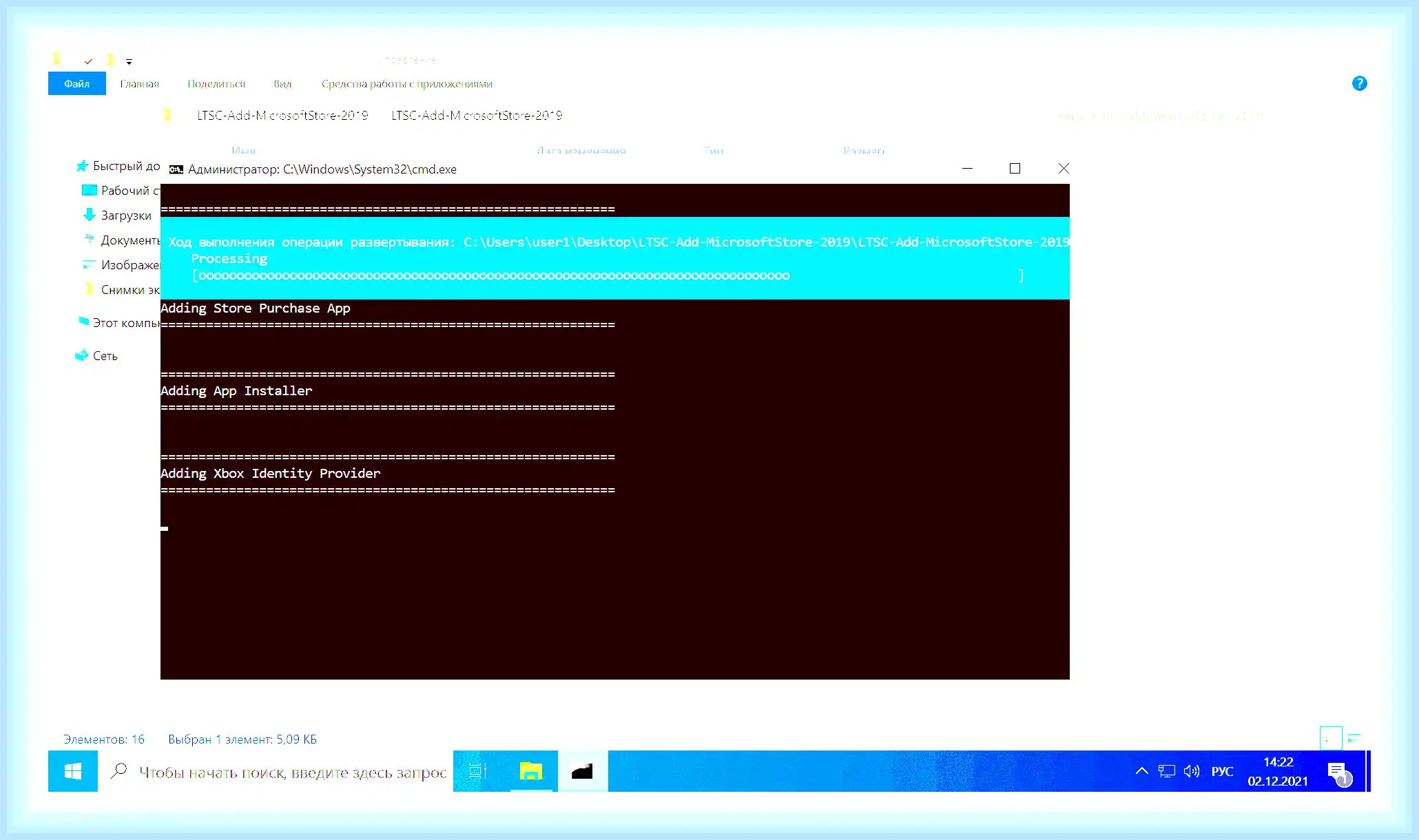Close the cmd.exe window
This screenshot has width=1419, height=840.
pos(1064,169)
